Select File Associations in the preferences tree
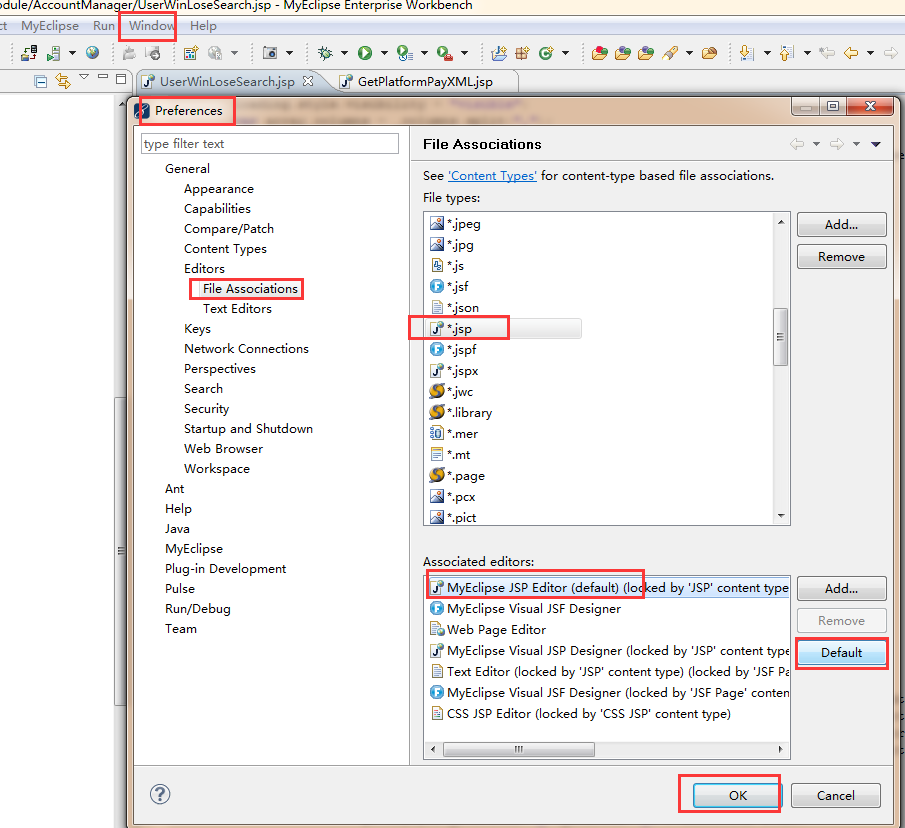The width and height of the screenshot is (905, 828). coord(250,289)
